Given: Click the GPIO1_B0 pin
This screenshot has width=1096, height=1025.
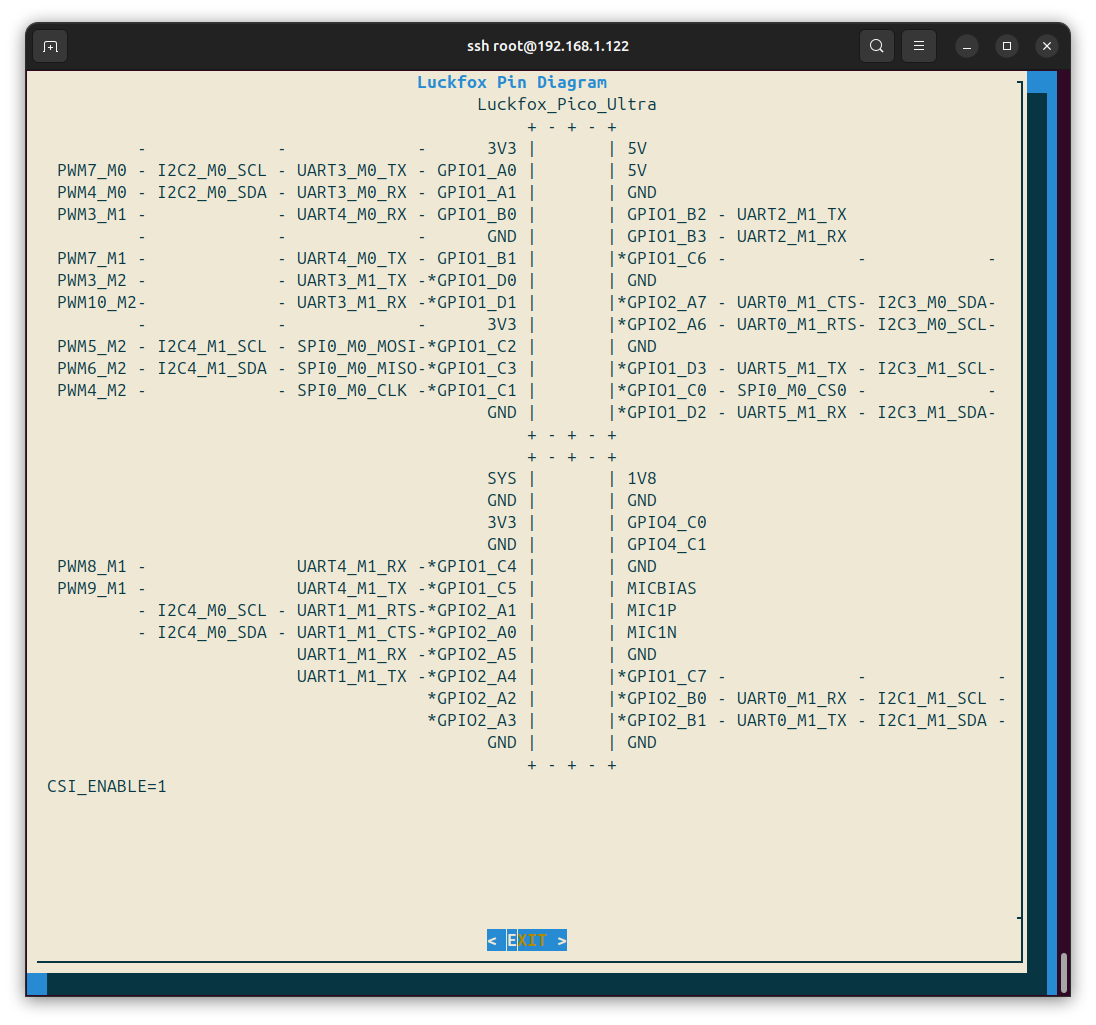Looking at the screenshot, I should 477,215.
